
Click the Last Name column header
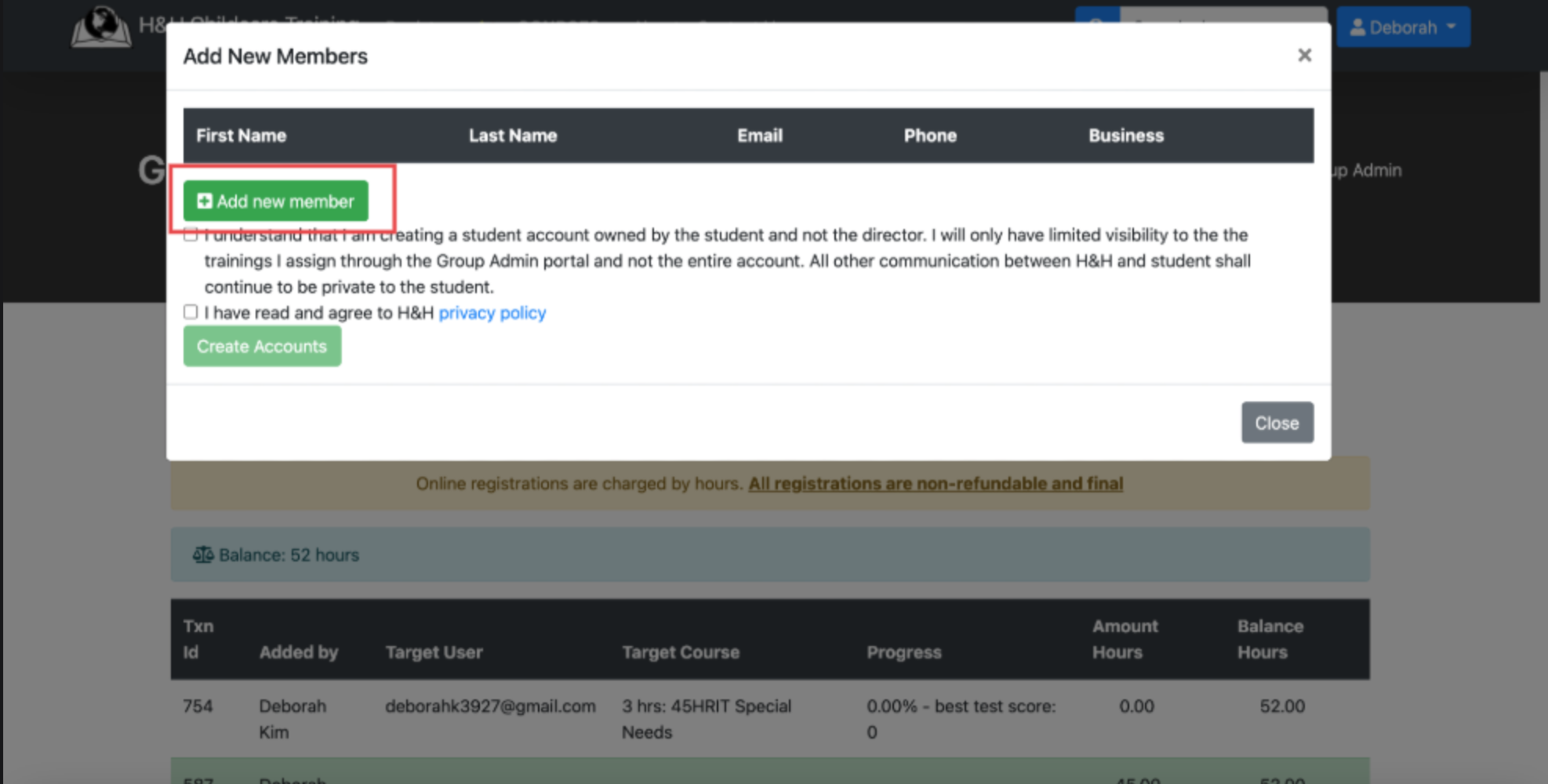[x=513, y=136]
